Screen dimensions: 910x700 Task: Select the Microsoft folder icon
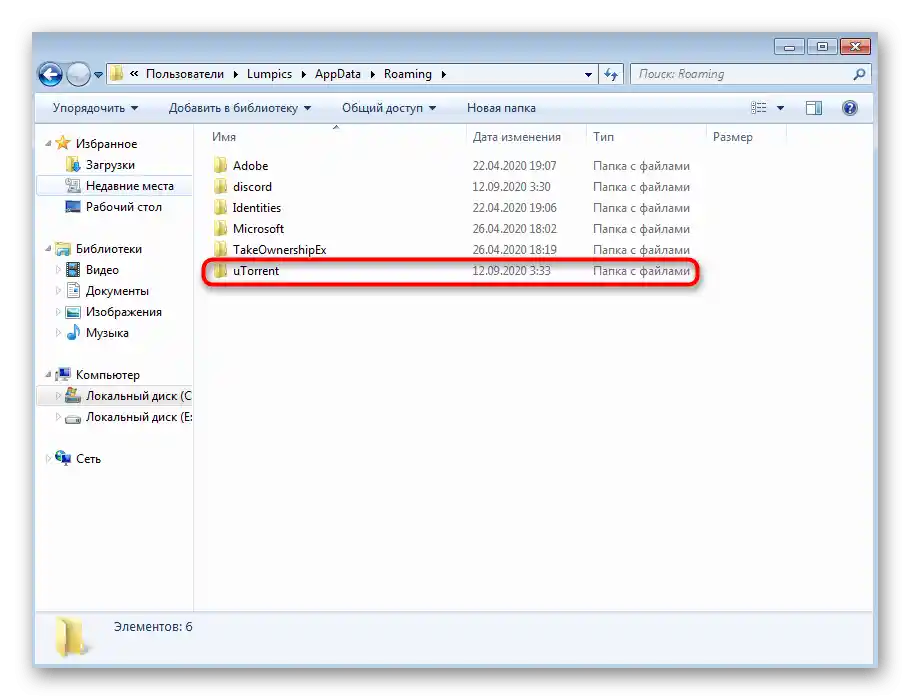click(x=220, y=228)
